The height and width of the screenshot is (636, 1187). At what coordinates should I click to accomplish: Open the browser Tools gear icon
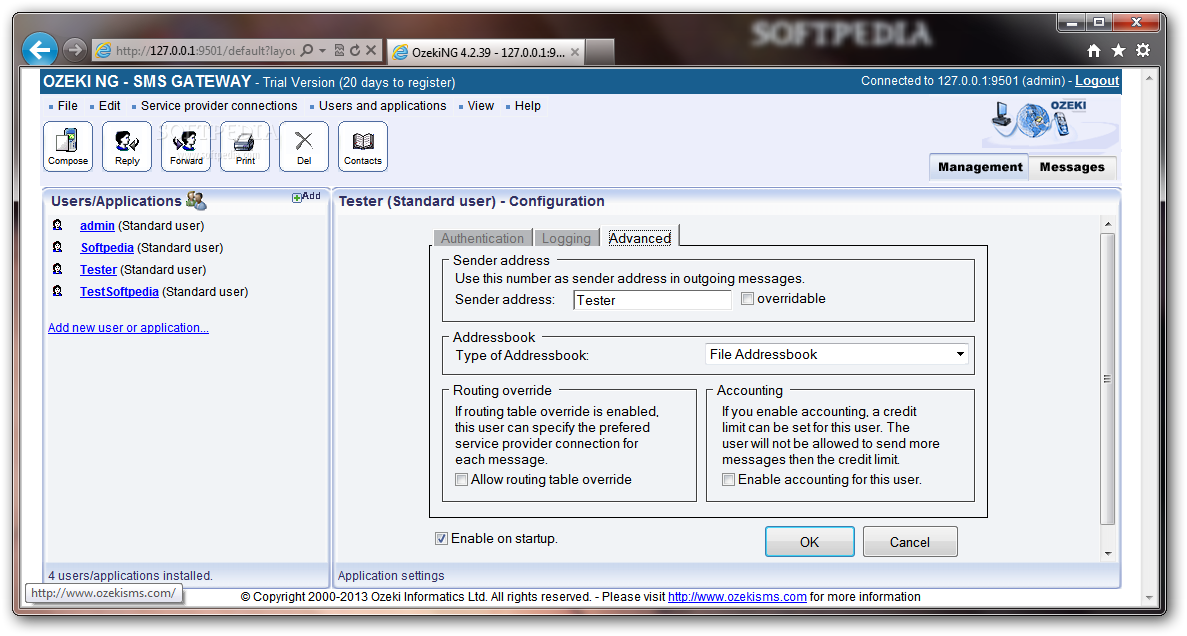1143,51
